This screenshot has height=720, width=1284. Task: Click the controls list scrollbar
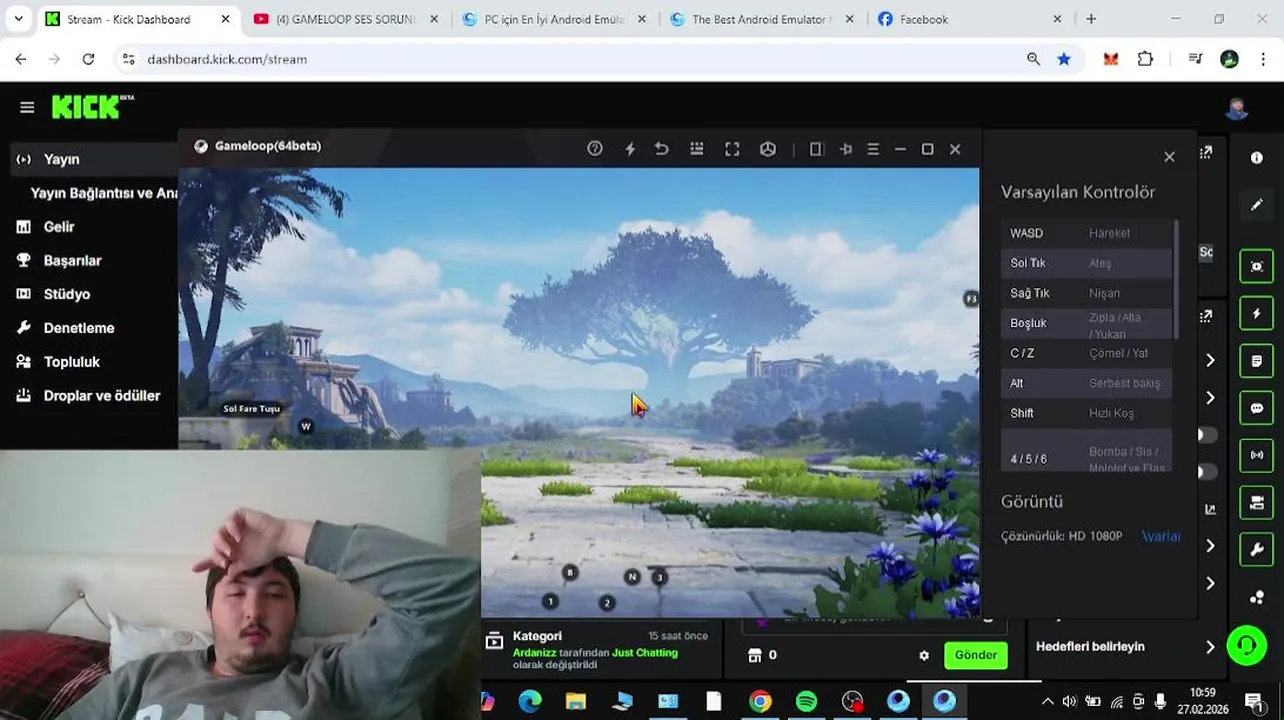point(1176,279)
